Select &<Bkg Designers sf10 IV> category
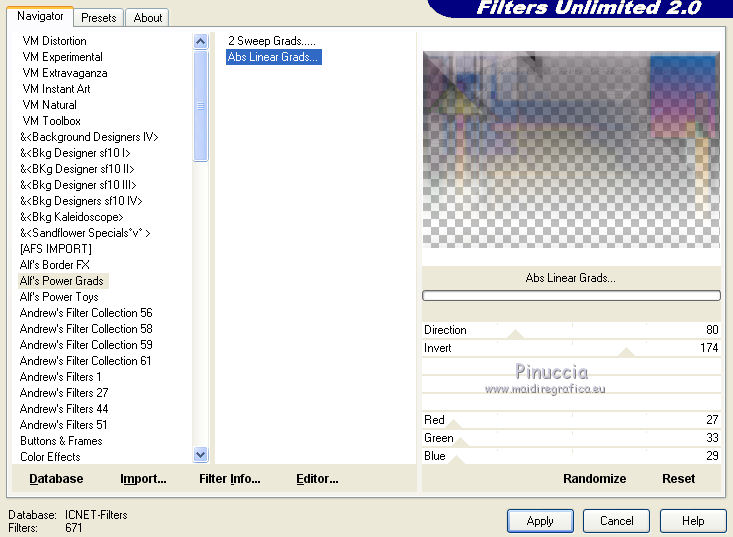The height and width of the screenshot is (537, 733). click(x=81, y=200)
